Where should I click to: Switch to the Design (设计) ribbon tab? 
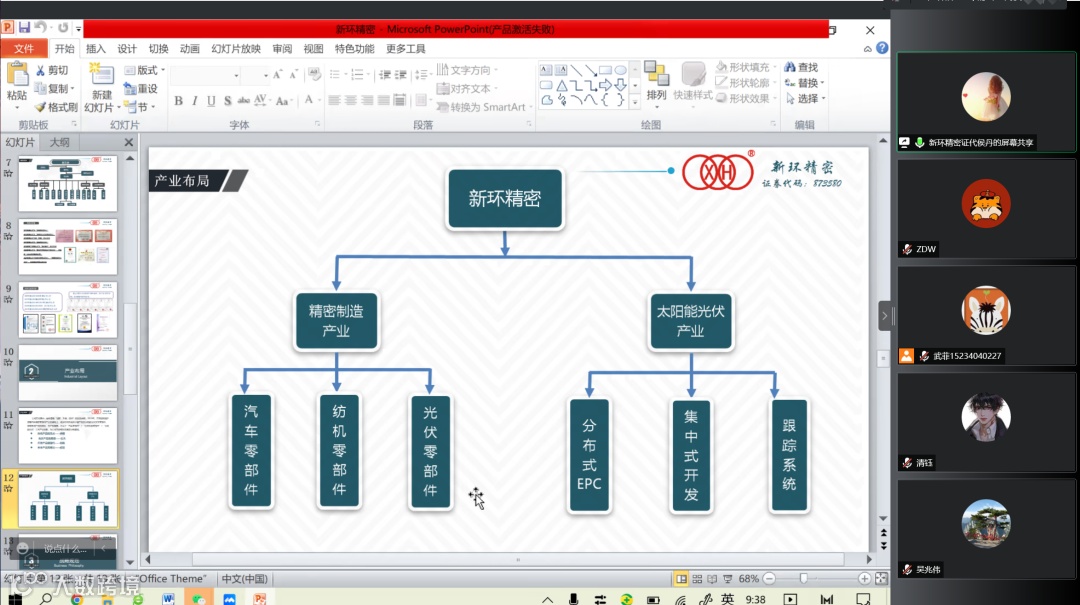pyautogui.click(x=127, y=49)
